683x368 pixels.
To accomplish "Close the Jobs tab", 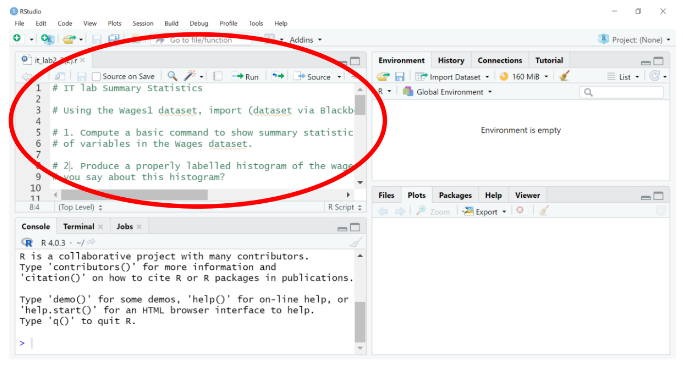I will click(139, 226).
